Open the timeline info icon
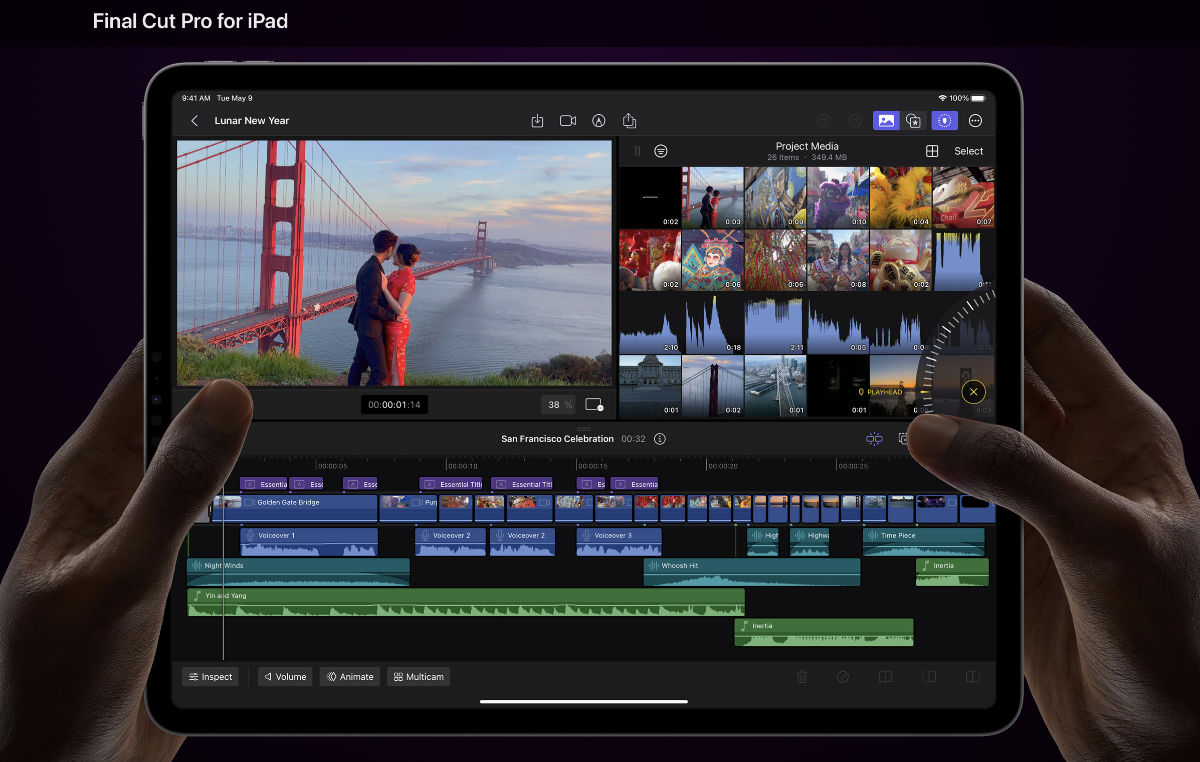The width and height of the screenshot is (1200, 762). click(660, 439)
